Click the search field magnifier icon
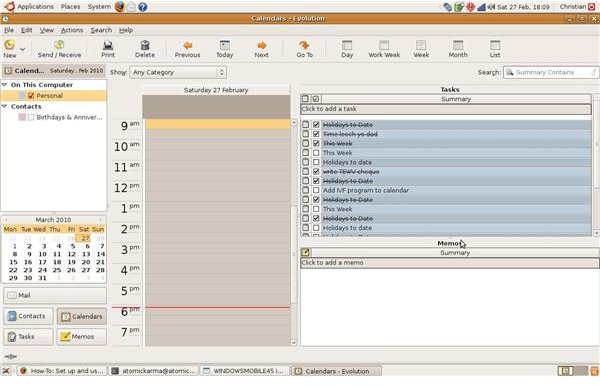Image resolution: width=600 pixels, height=386 pixels. (509, 72)
